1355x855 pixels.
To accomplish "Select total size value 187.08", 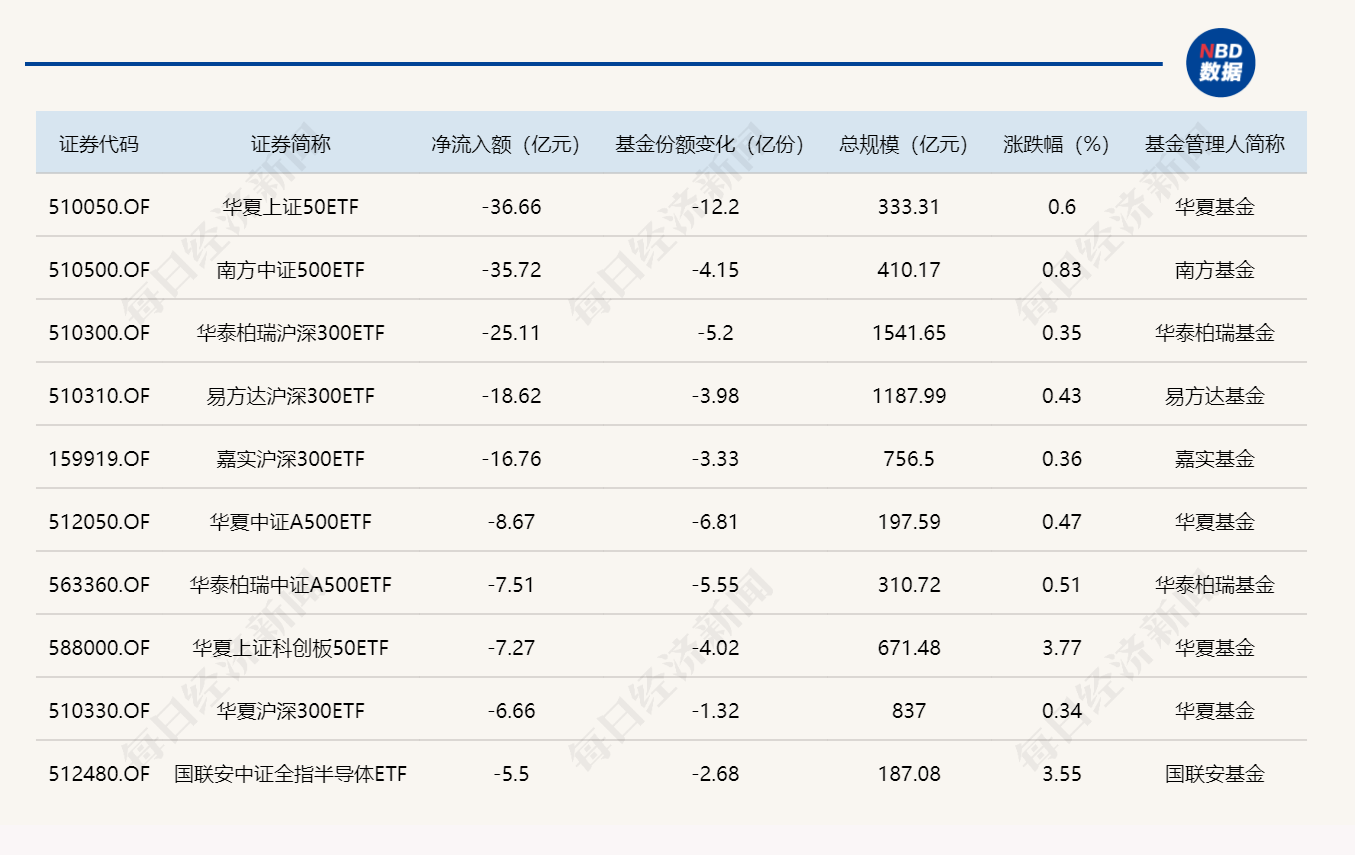I will click(909, 774).
